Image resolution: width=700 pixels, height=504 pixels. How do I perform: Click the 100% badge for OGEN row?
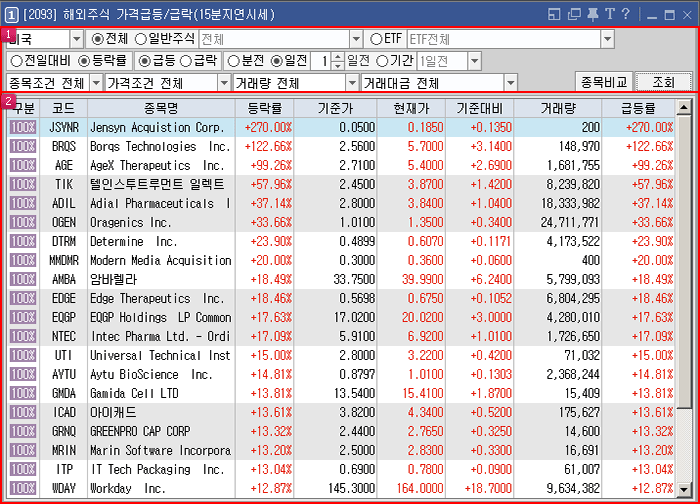point(23,222)
